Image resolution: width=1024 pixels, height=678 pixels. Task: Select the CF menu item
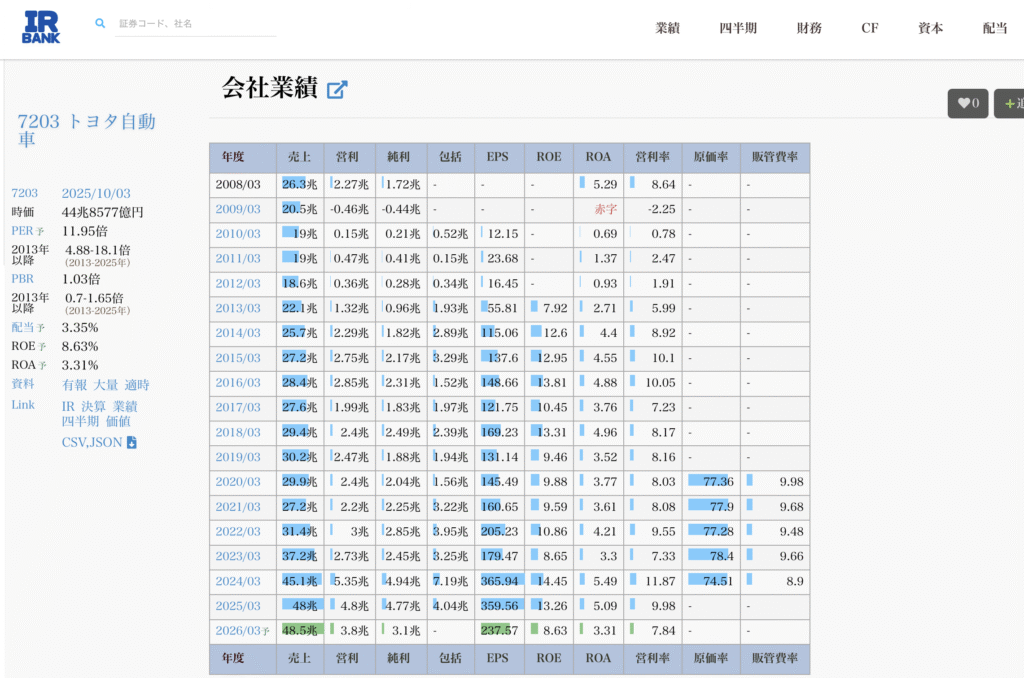[x=870, y=28]
